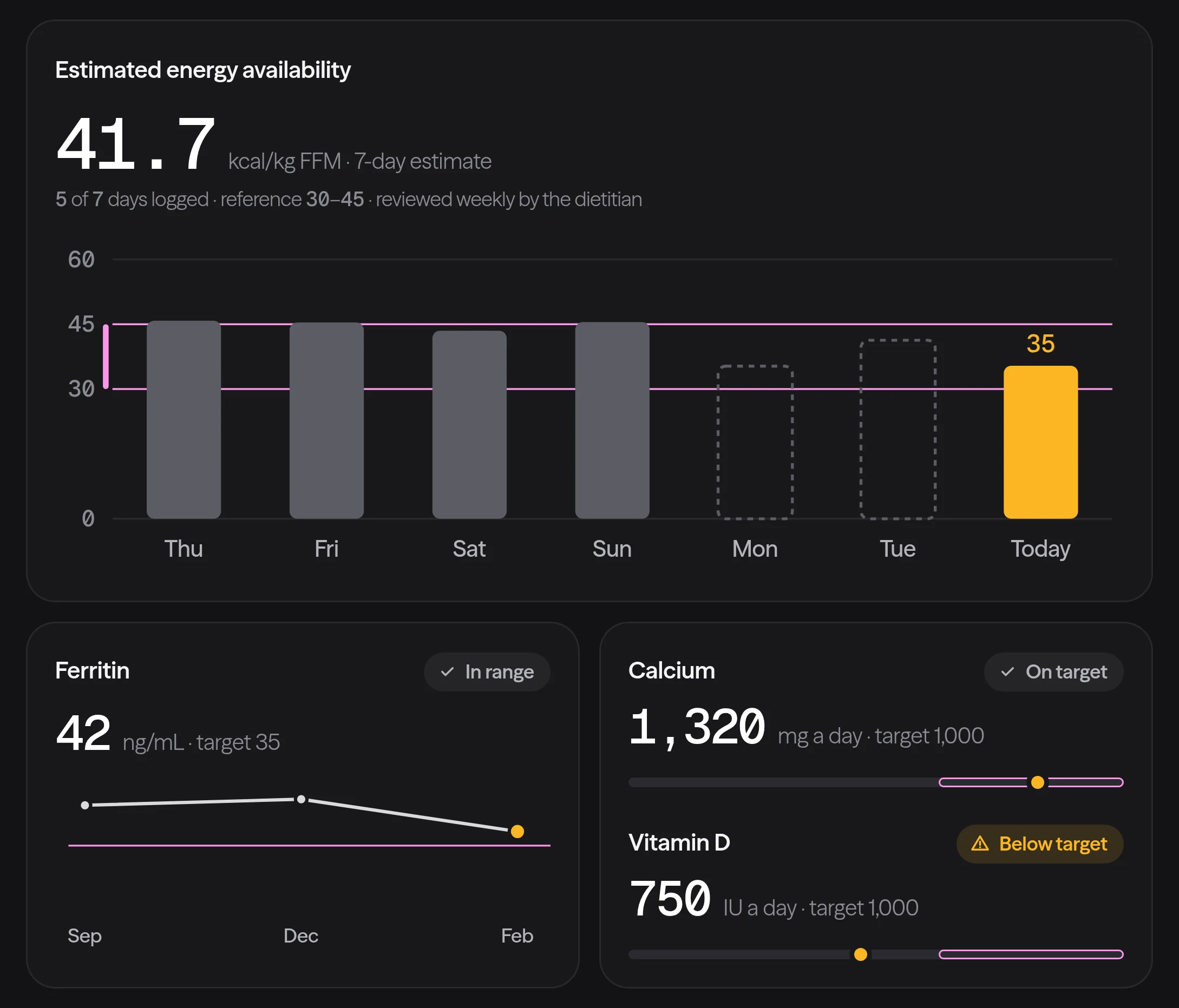Click the 750 vitamin D value

(670, 899)
